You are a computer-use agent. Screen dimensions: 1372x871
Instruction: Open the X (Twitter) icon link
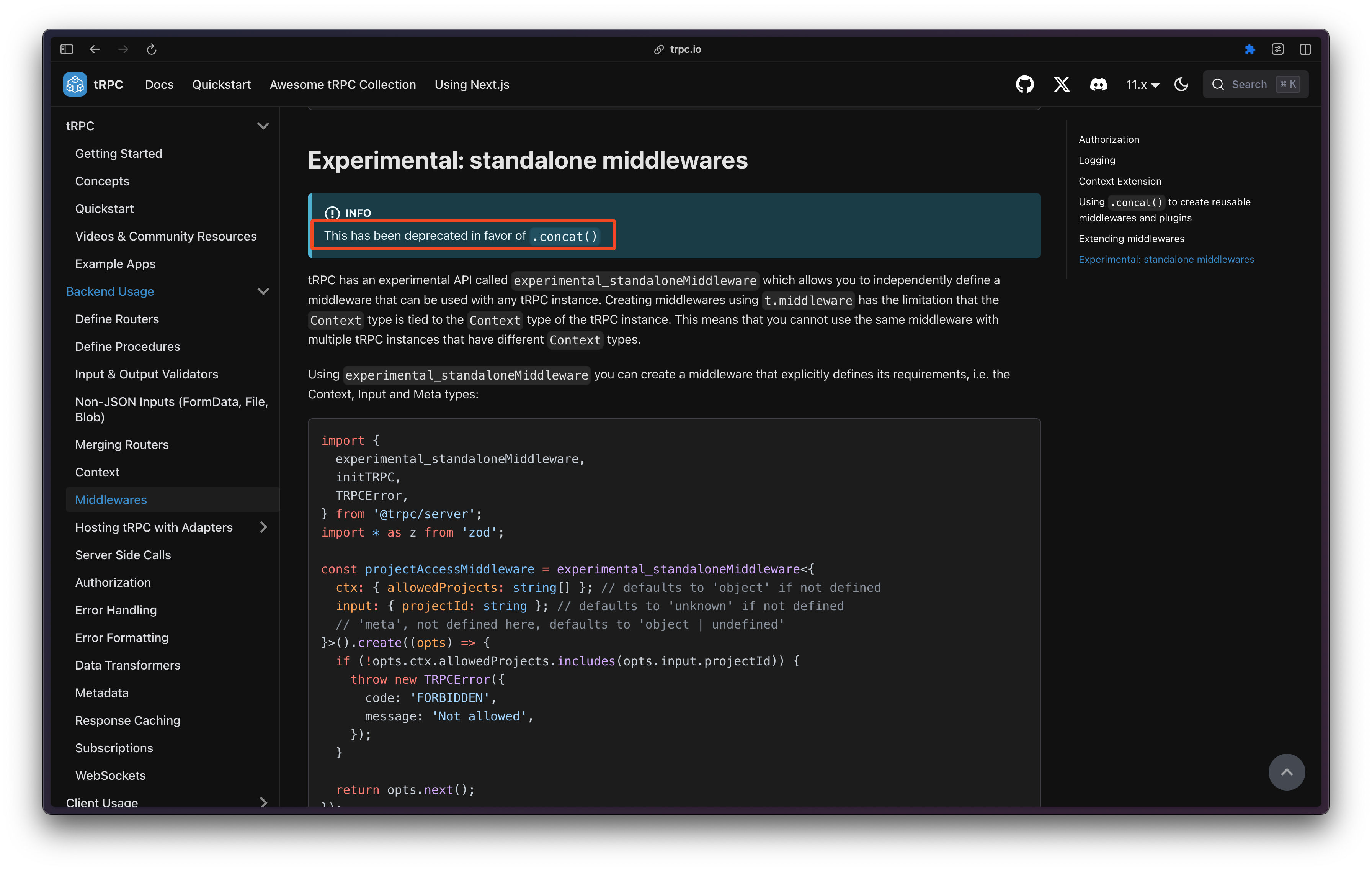(x=1062, y=84)
